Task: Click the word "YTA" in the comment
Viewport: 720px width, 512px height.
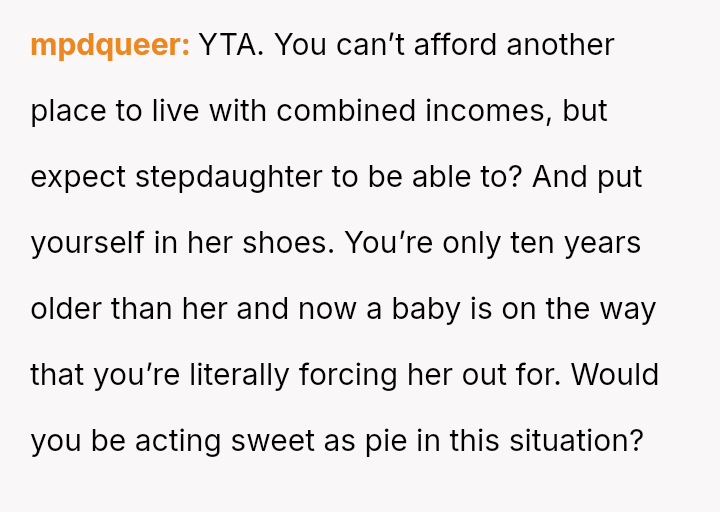Action: pyautogui.click(x=228, y=45)
